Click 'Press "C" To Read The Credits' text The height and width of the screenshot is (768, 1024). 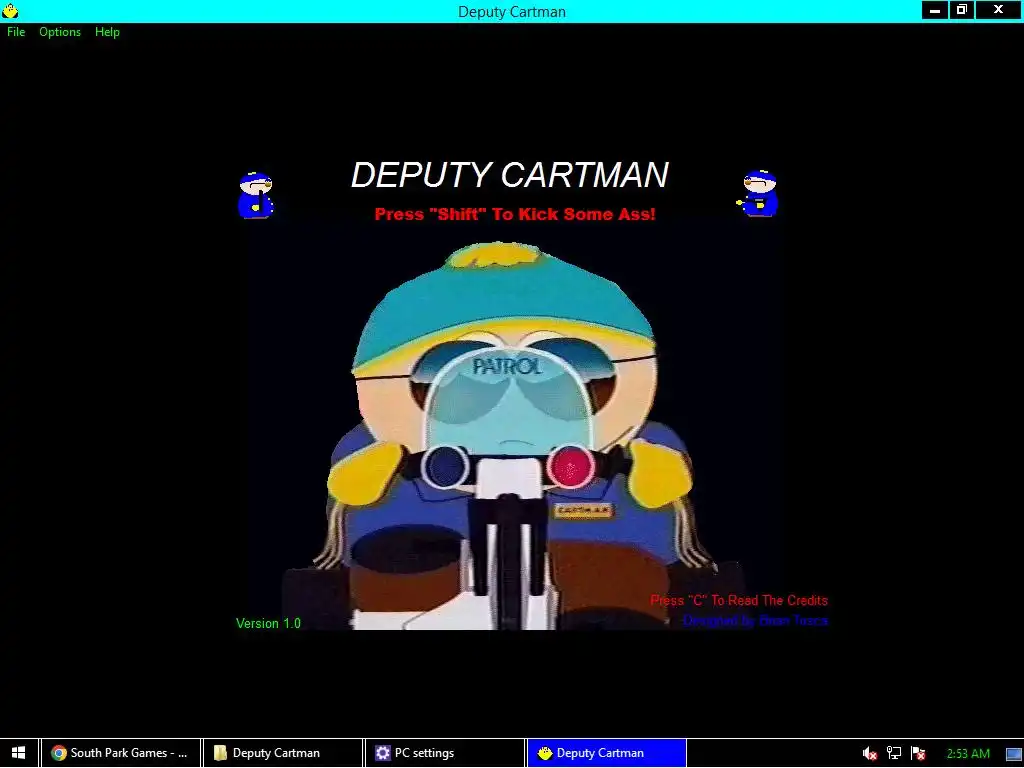[x=739, y=600]
